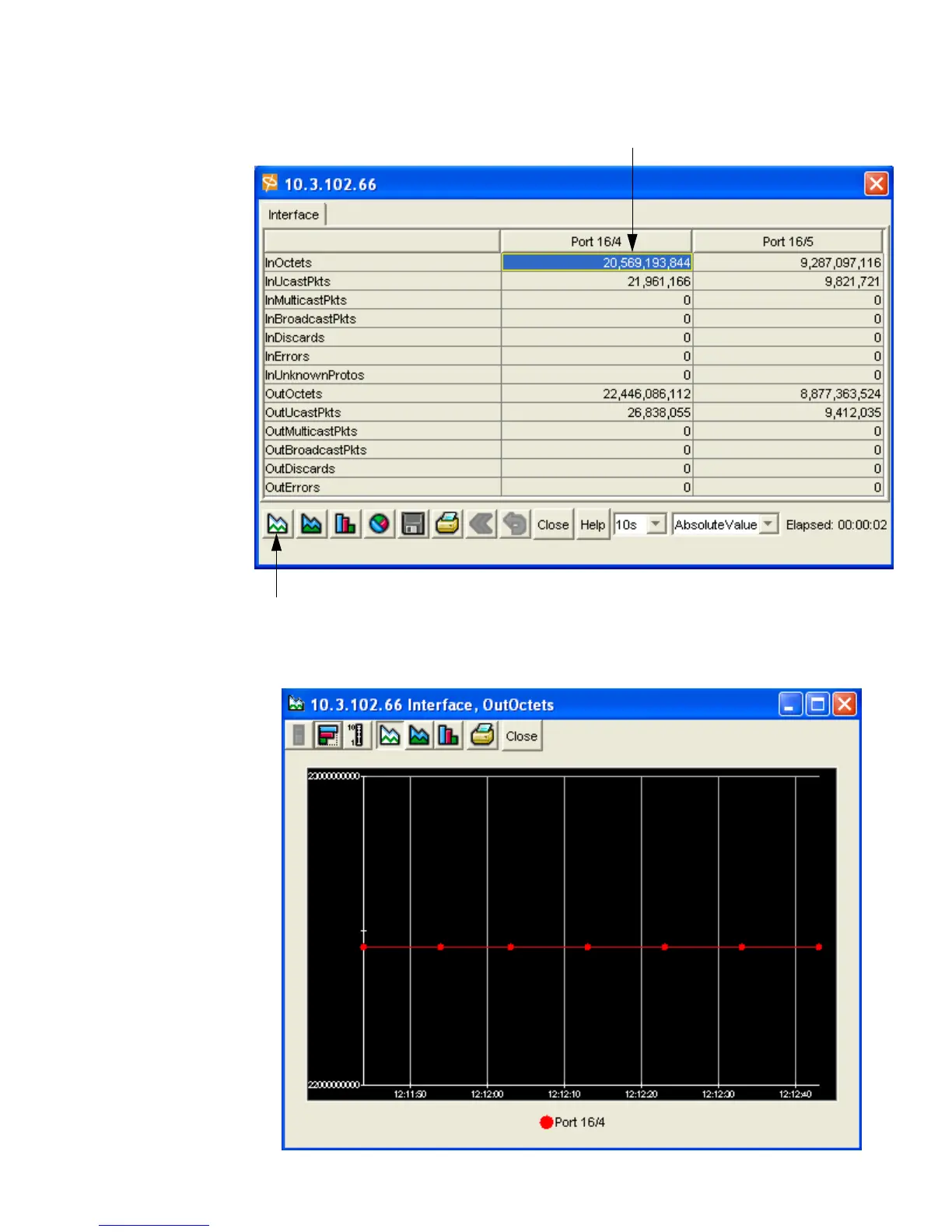952x1232 pixels.
Task: Click the InErrors row label
Action: (287, 356)
